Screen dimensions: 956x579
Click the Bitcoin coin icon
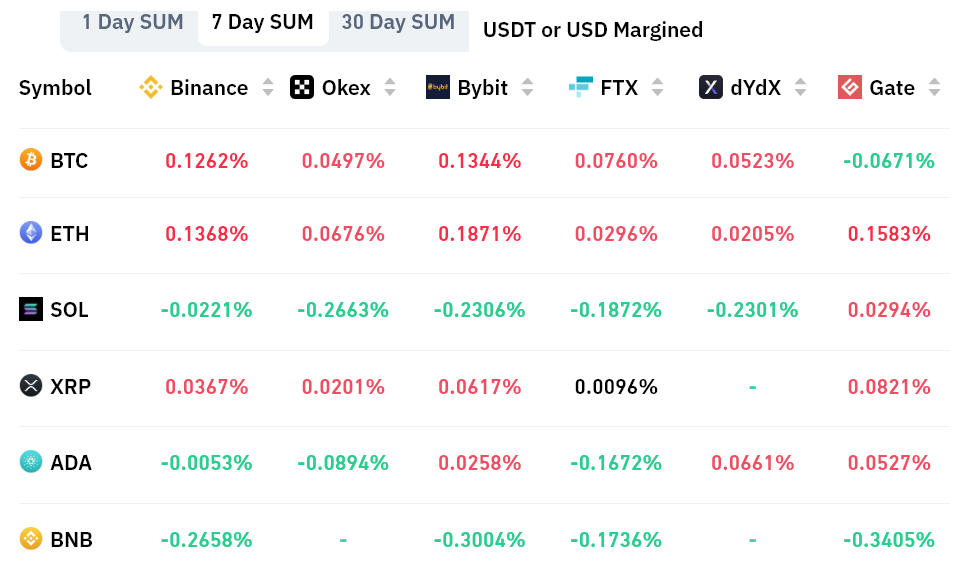(31, 160)
